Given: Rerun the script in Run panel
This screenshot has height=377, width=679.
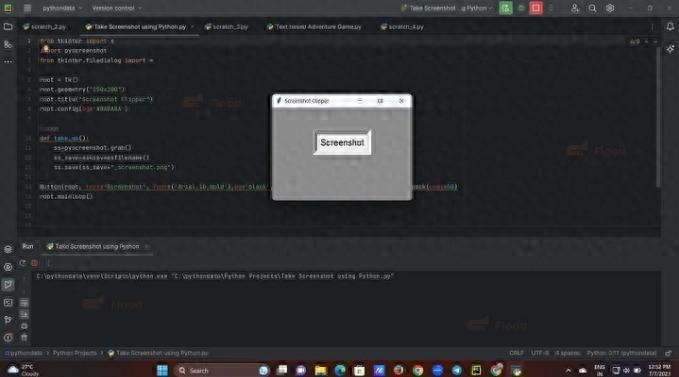Looking at the screenshot, I should 23,263.
